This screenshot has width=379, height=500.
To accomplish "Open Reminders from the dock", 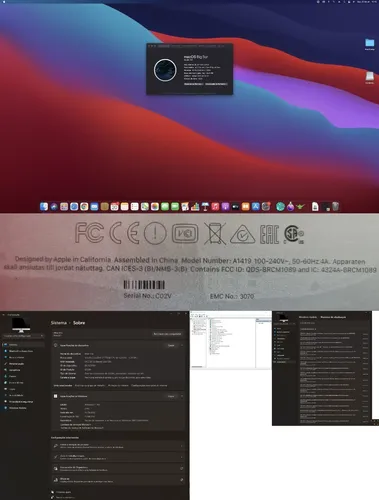I will pyautogui.click(x=134, y=207).
